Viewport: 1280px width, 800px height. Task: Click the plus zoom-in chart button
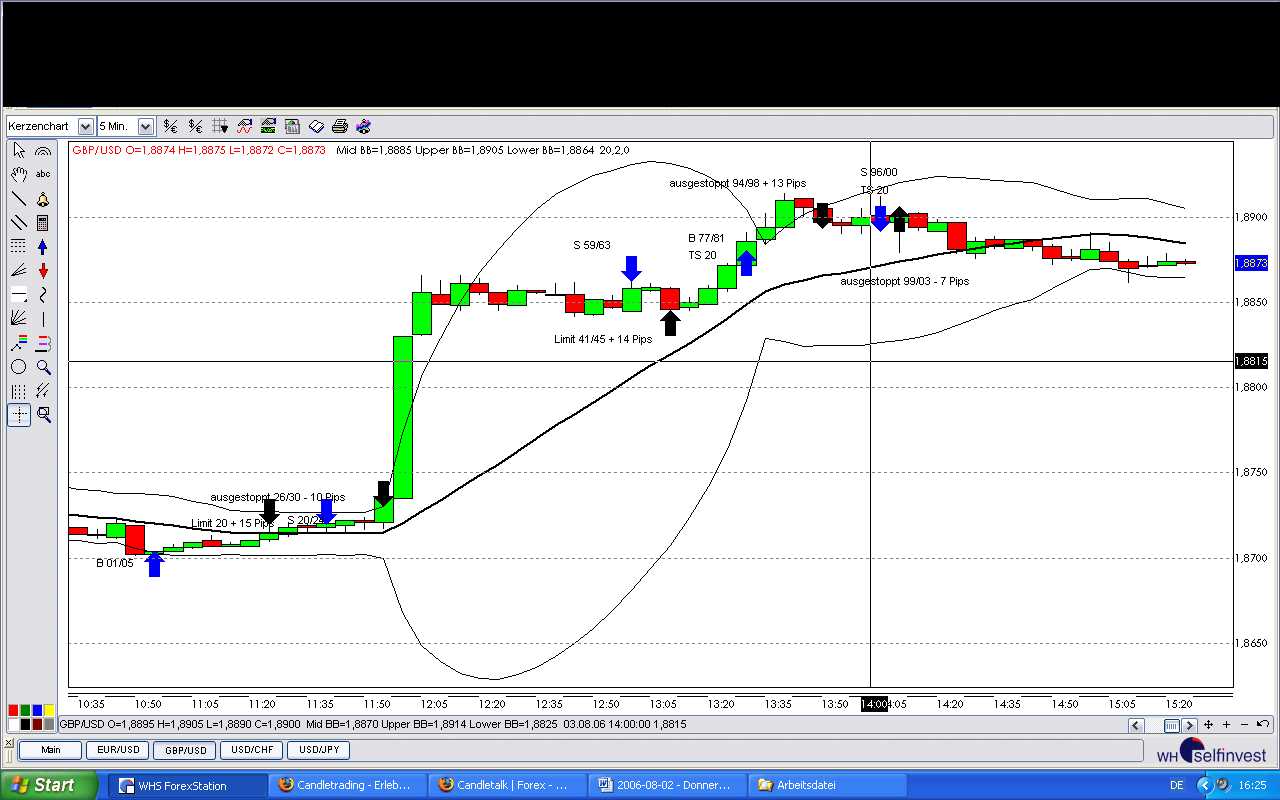pyautogui.click(x=1226, y=725)
